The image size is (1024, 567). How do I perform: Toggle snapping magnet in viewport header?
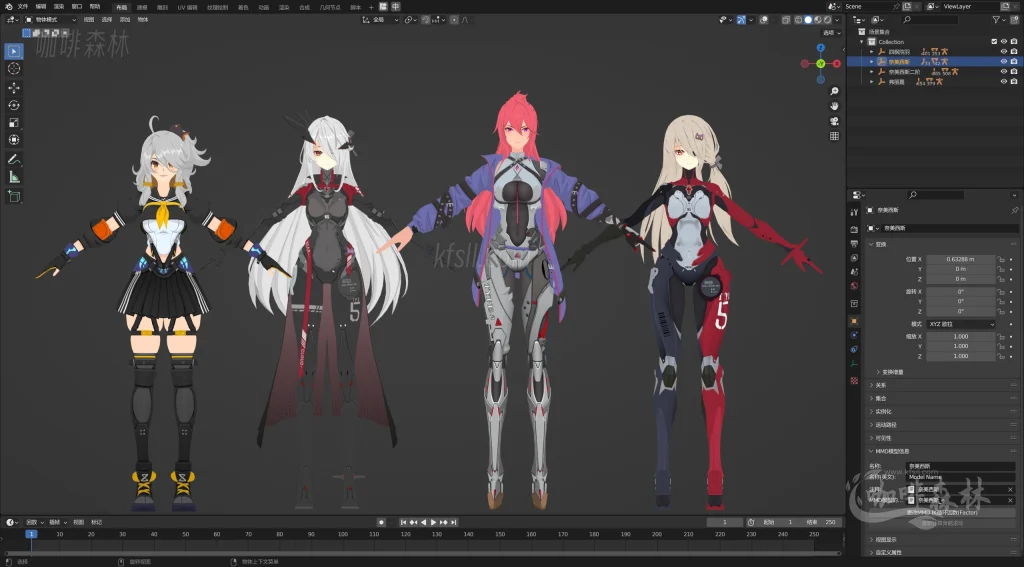coord(426,20)
